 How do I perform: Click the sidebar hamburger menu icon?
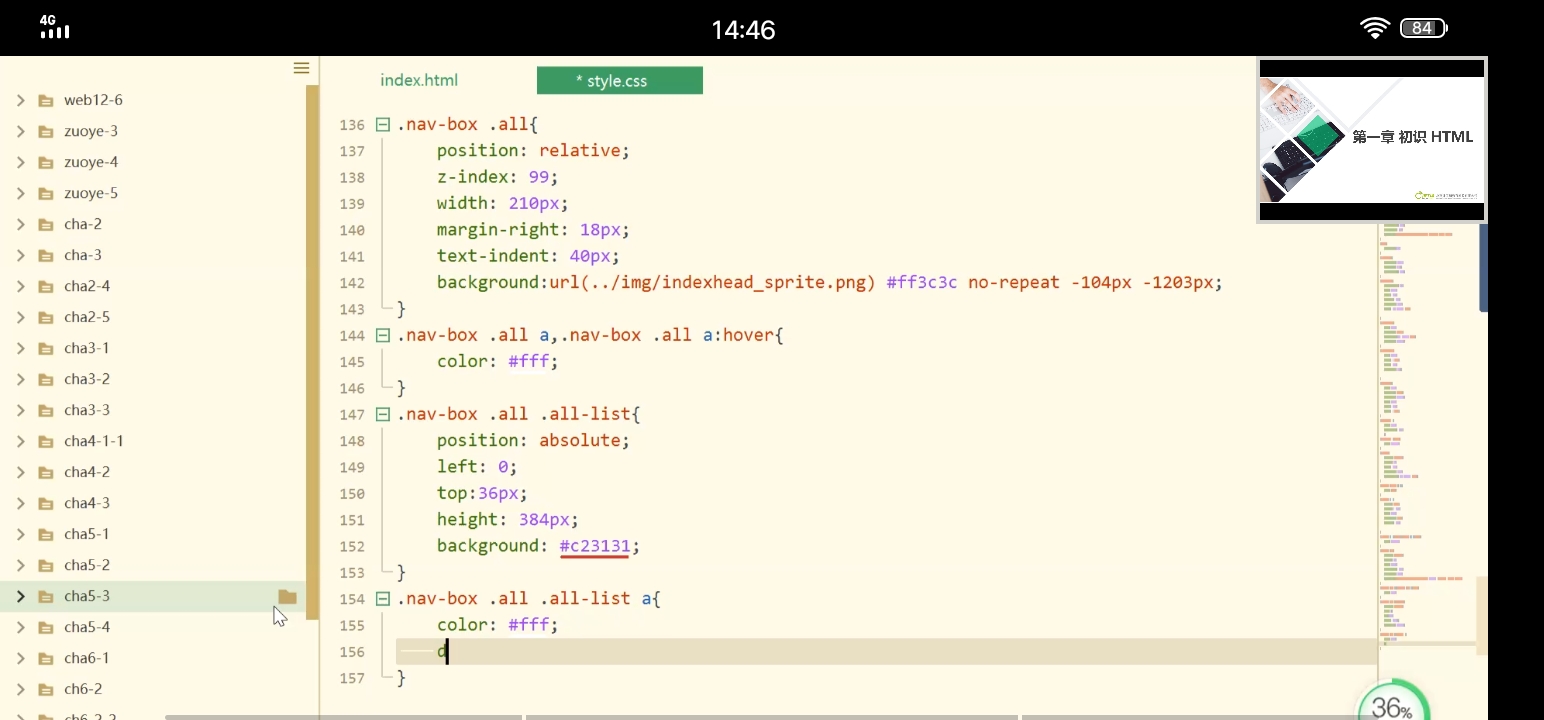click(301, 68)
